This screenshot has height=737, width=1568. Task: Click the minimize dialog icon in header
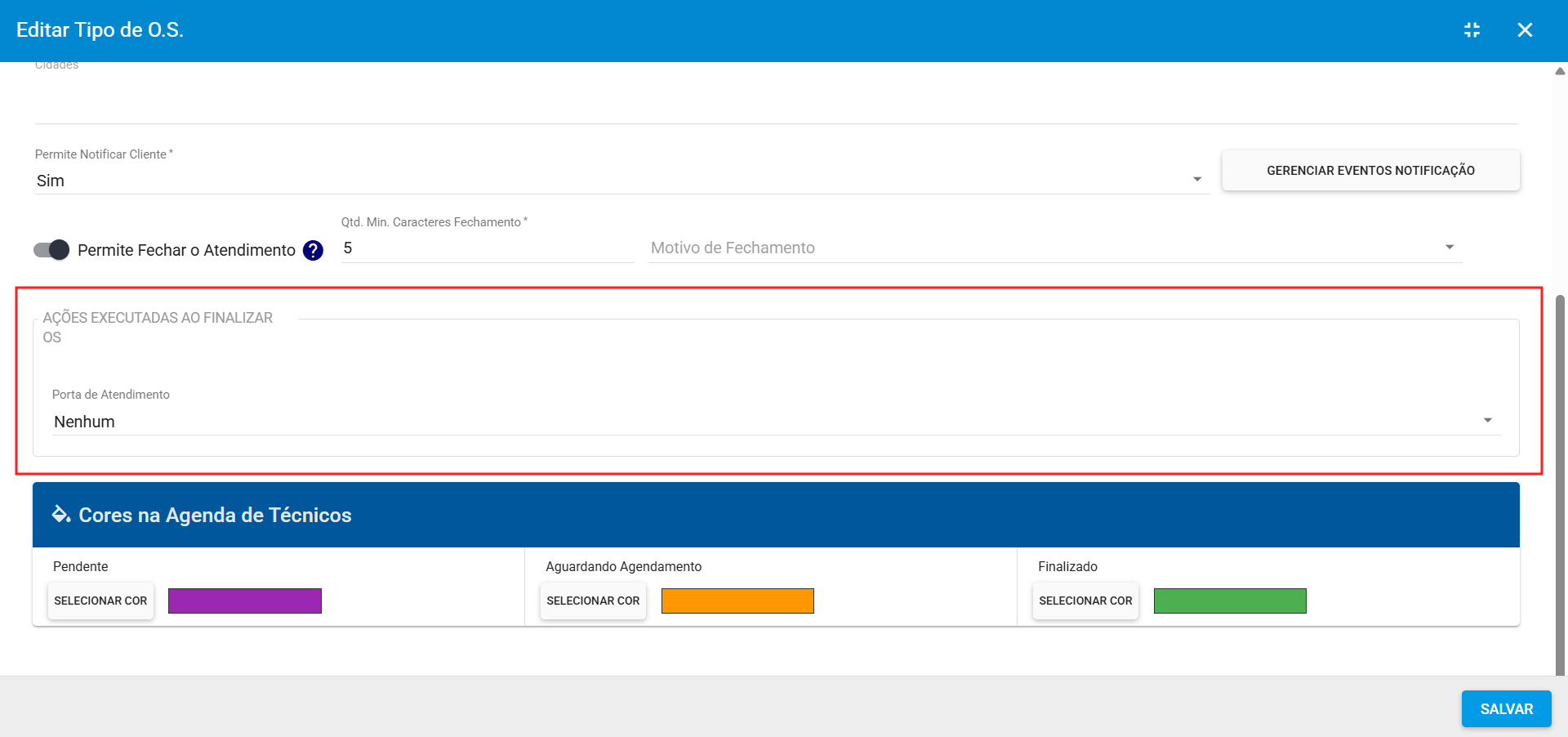pos(1472,30)
